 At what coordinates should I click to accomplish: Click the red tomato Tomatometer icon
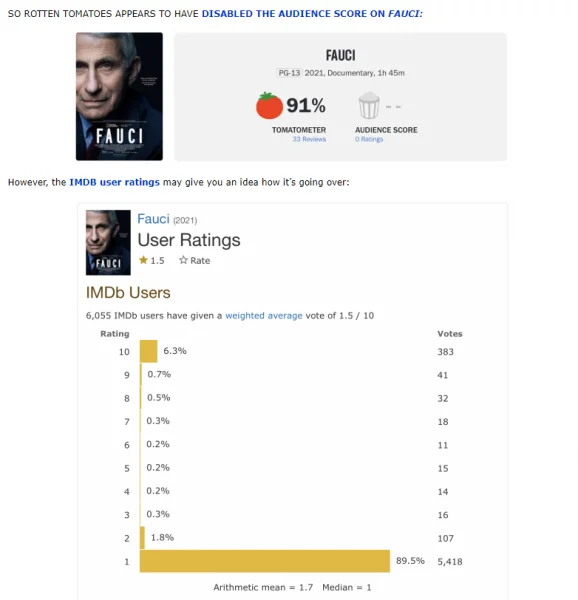pos(269,105)
